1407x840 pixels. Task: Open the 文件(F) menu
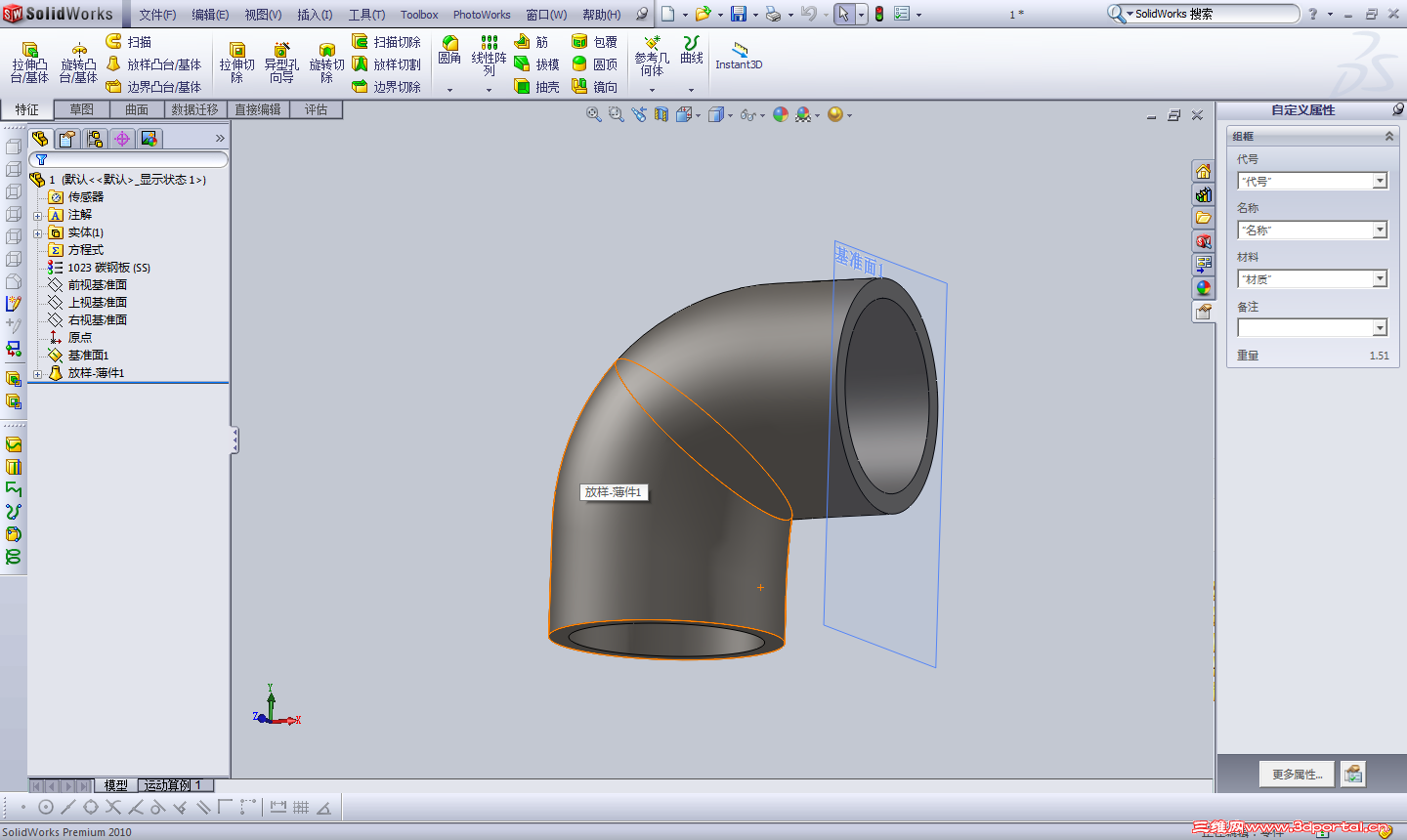tap(157, 15)
